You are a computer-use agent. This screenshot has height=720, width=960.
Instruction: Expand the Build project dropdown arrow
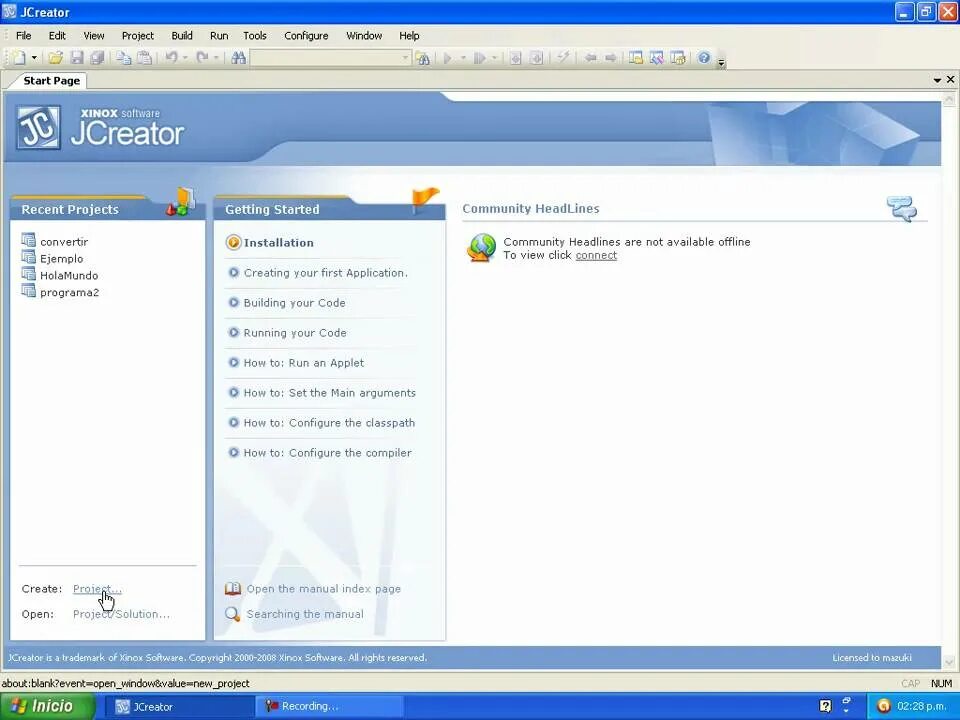494,58
